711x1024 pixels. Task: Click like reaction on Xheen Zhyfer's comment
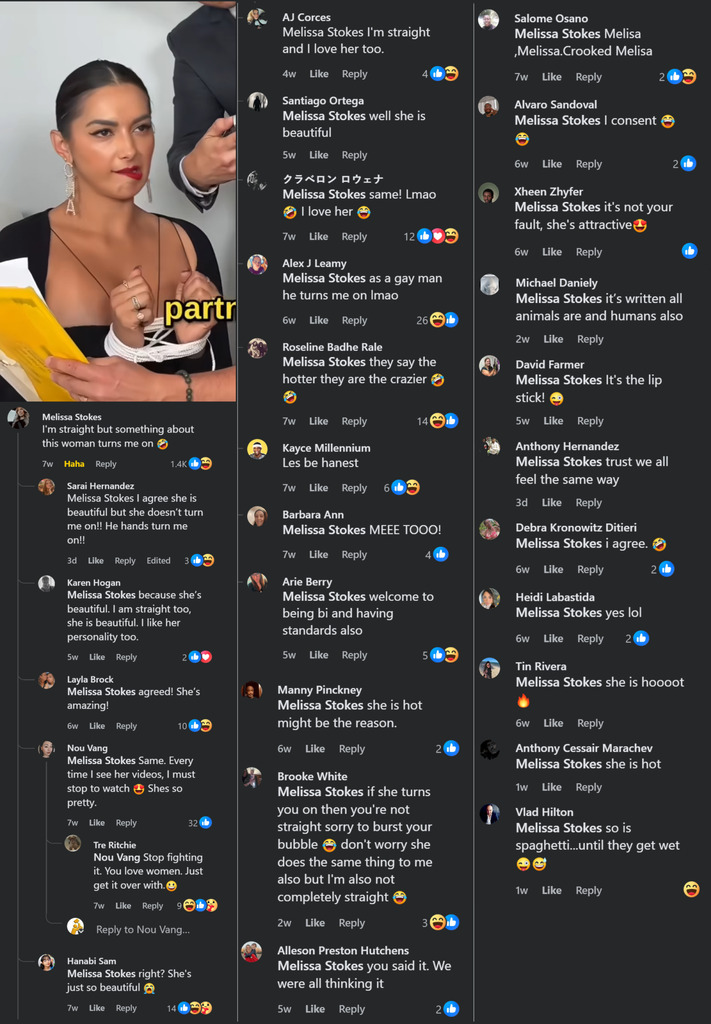(689, 251)
